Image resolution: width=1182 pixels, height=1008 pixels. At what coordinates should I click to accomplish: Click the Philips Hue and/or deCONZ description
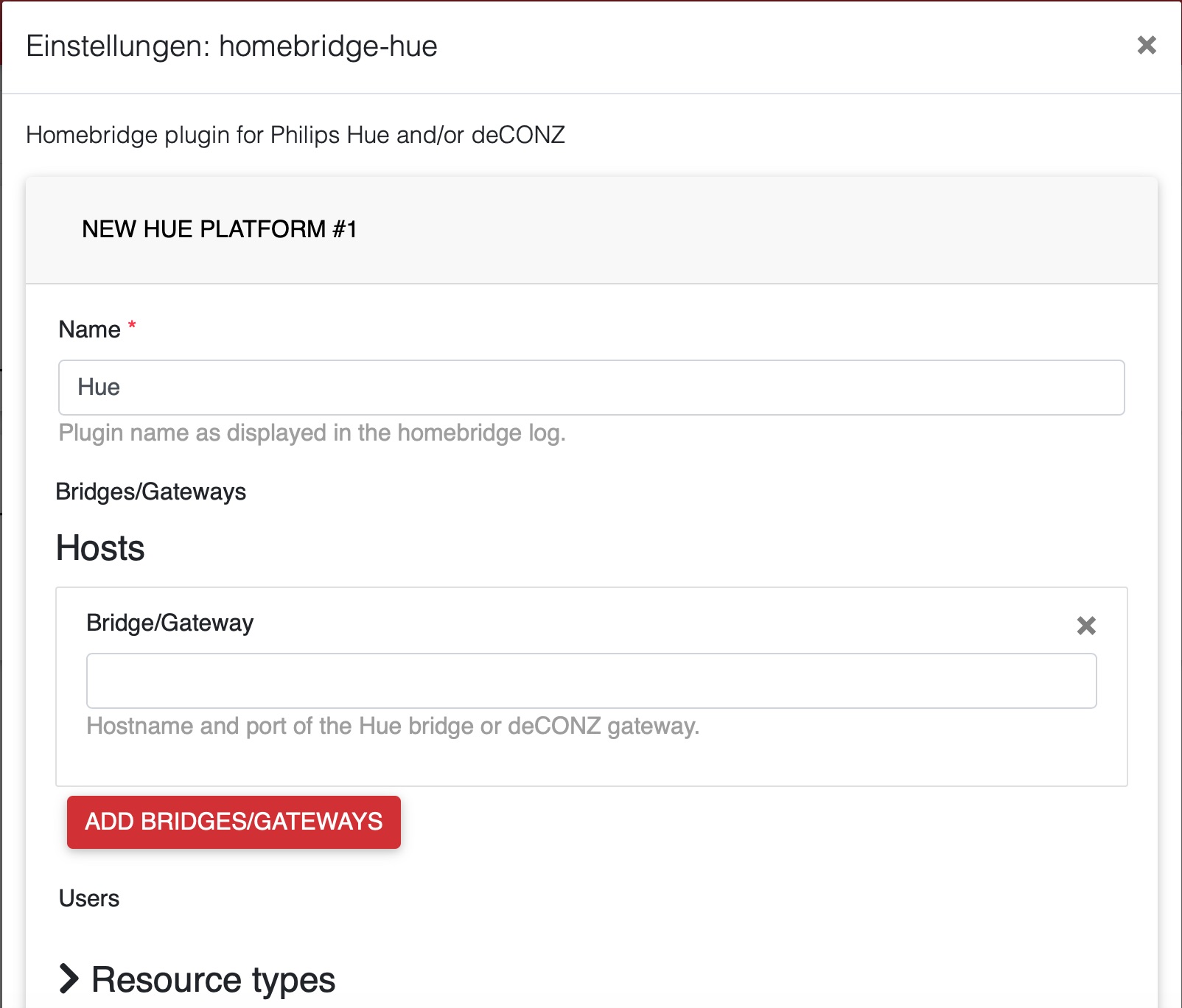tap(295, 135)
